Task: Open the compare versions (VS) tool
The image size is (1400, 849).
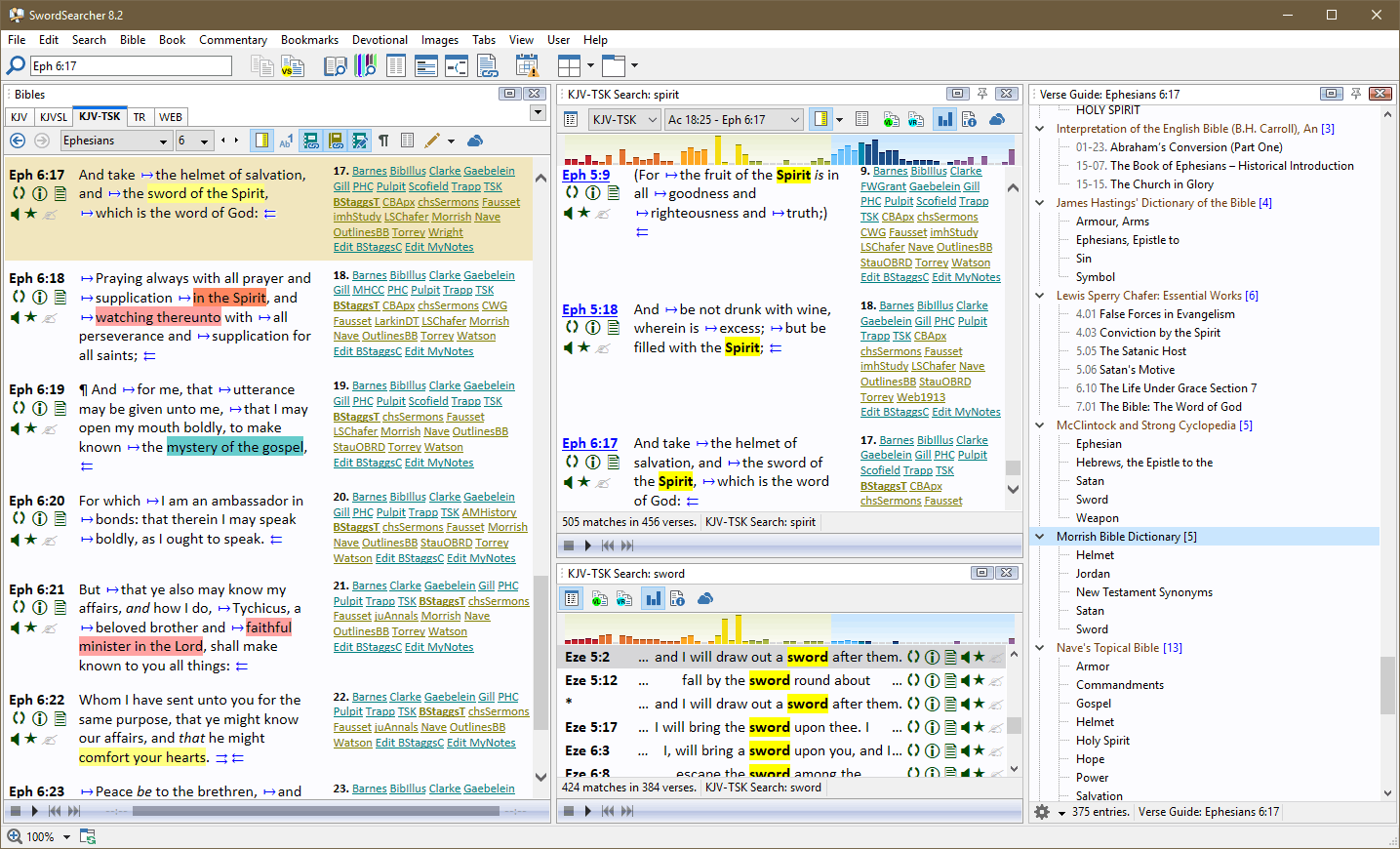Action: (293, 65)
